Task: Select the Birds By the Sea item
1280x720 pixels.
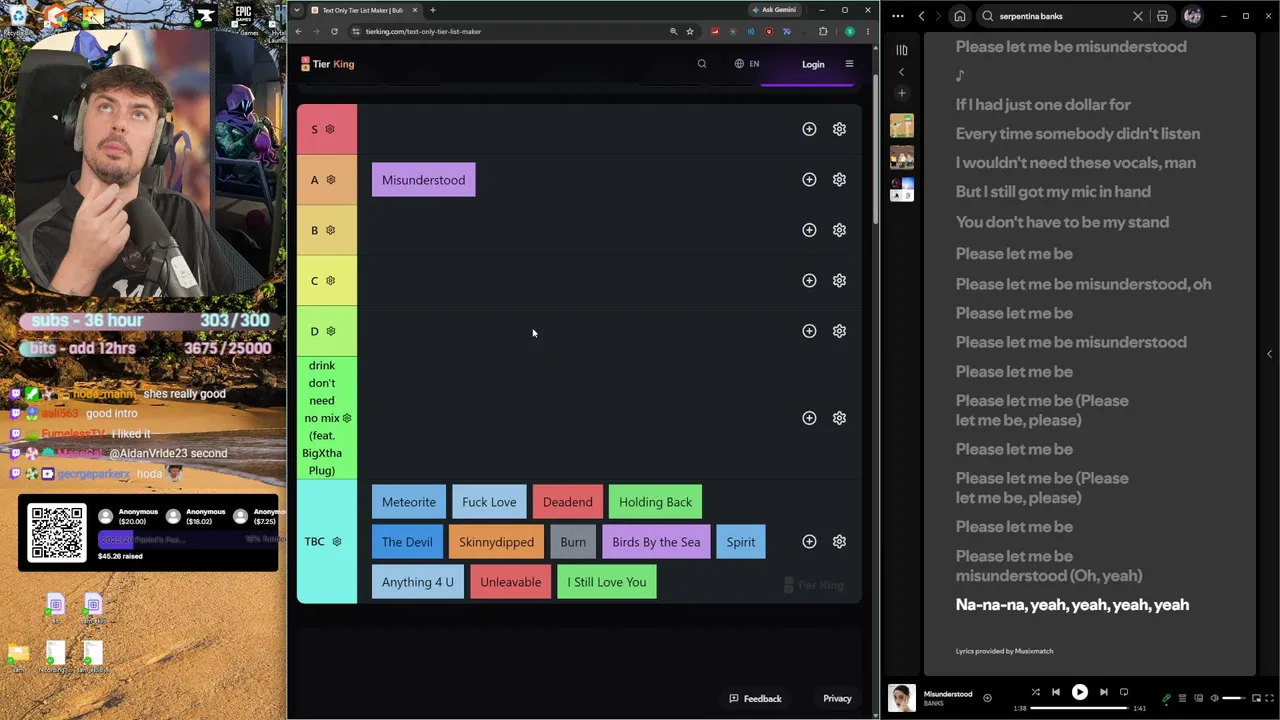Action: [x=656, y=542]
